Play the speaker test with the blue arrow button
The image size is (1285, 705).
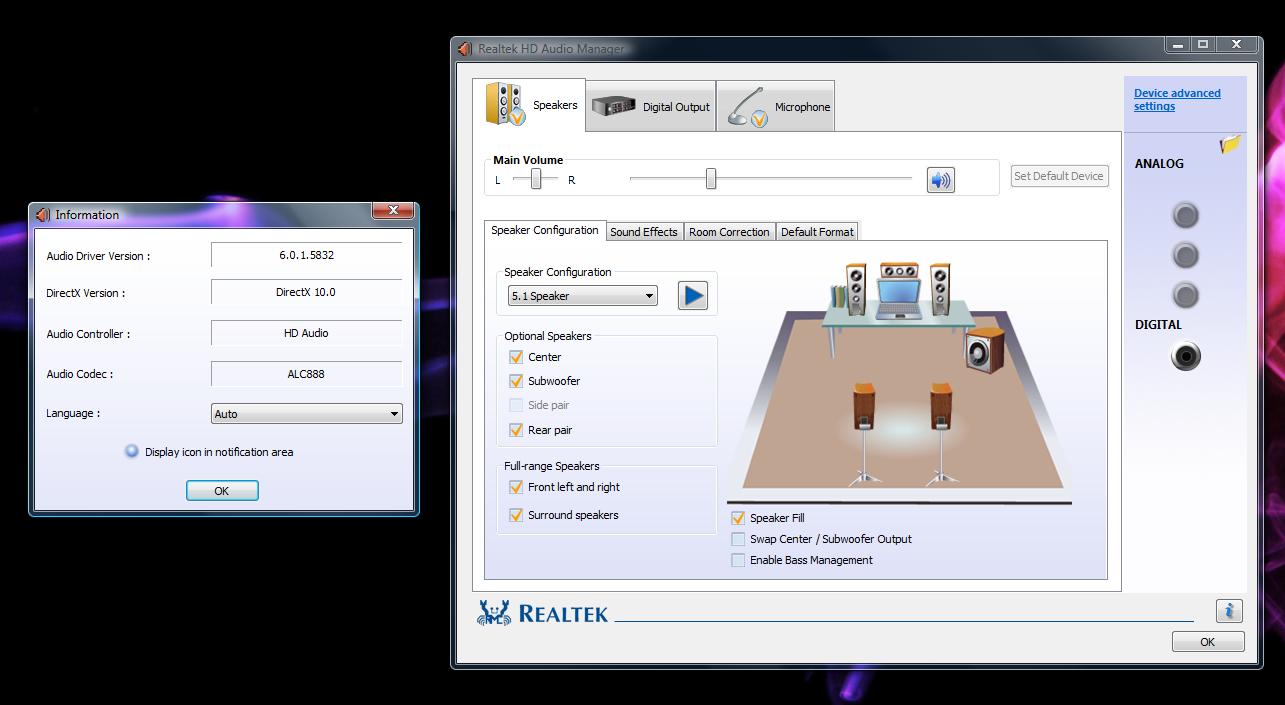pyautogui.click(x=692, y=295)
